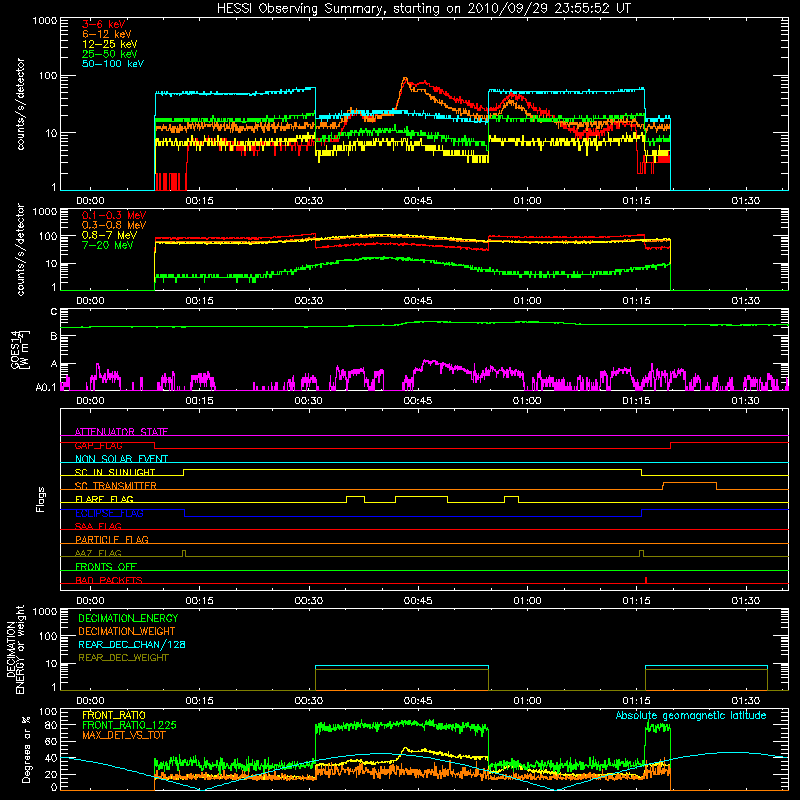Click the 0.1-0.3 MeV legend label
This screenshot has height=800, width=800.
tap(114, 215)
